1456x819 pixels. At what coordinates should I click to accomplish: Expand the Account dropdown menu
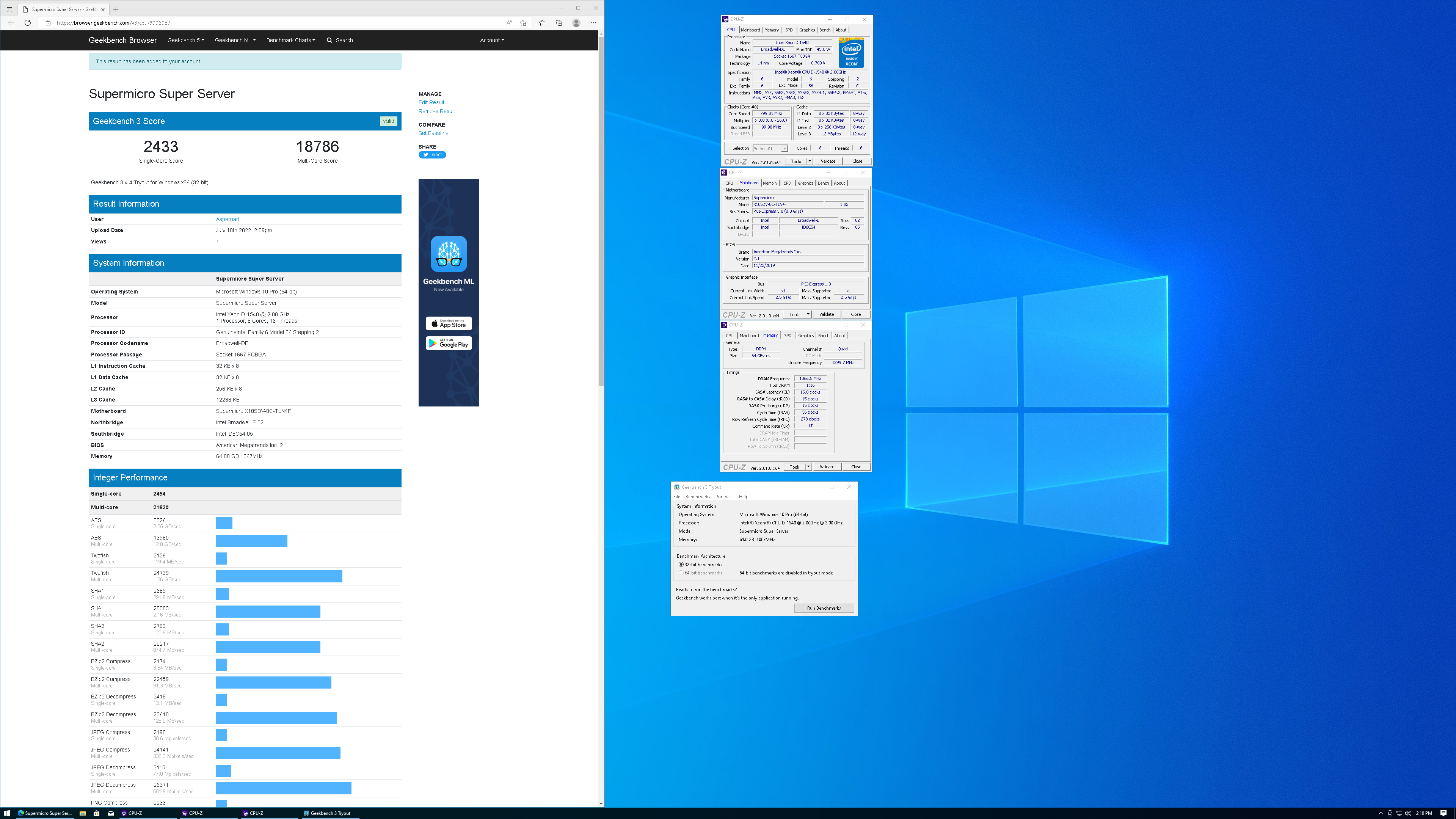click(x=492, y=40)
